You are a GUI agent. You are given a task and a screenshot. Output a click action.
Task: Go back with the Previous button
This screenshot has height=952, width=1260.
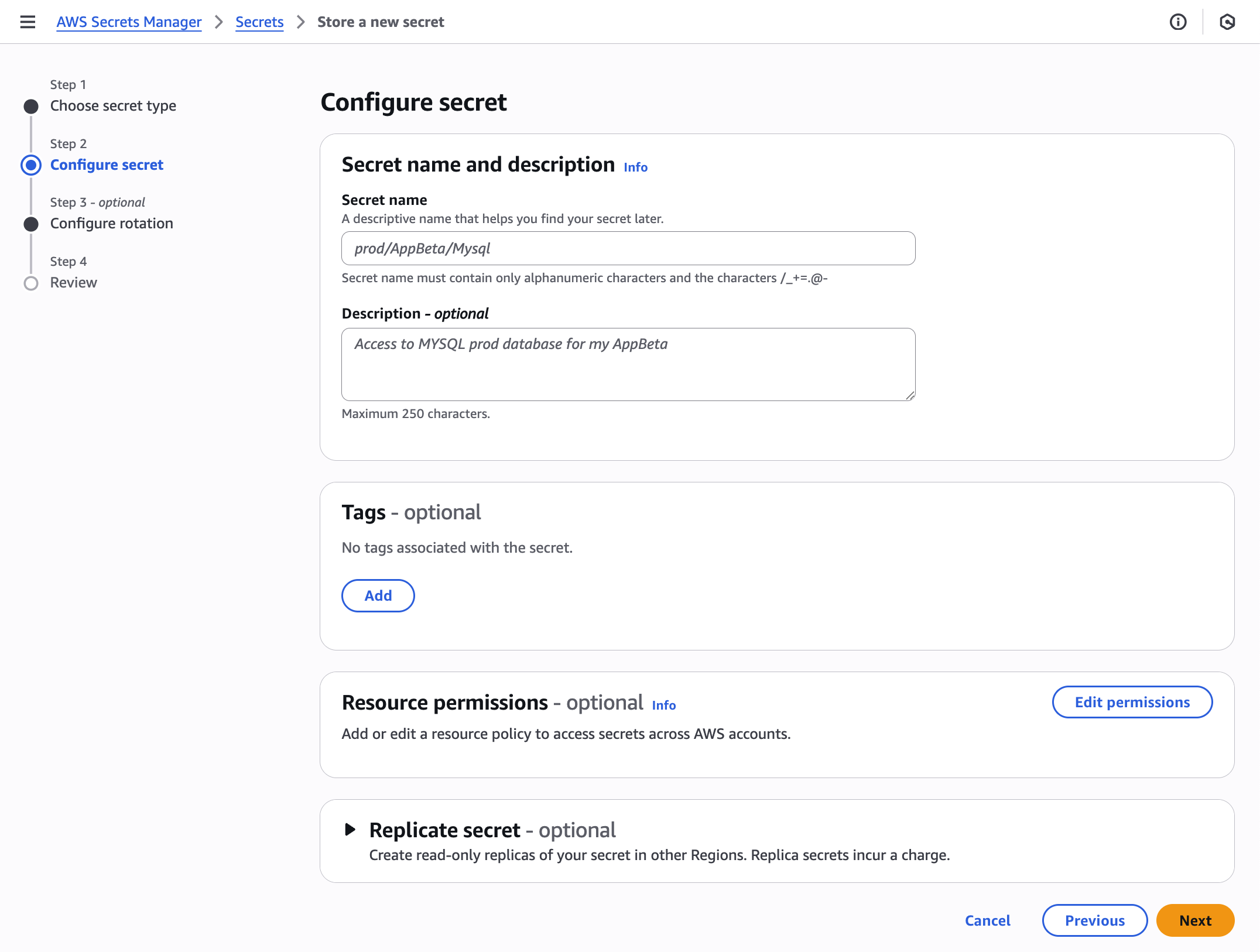click(1094, 920)
